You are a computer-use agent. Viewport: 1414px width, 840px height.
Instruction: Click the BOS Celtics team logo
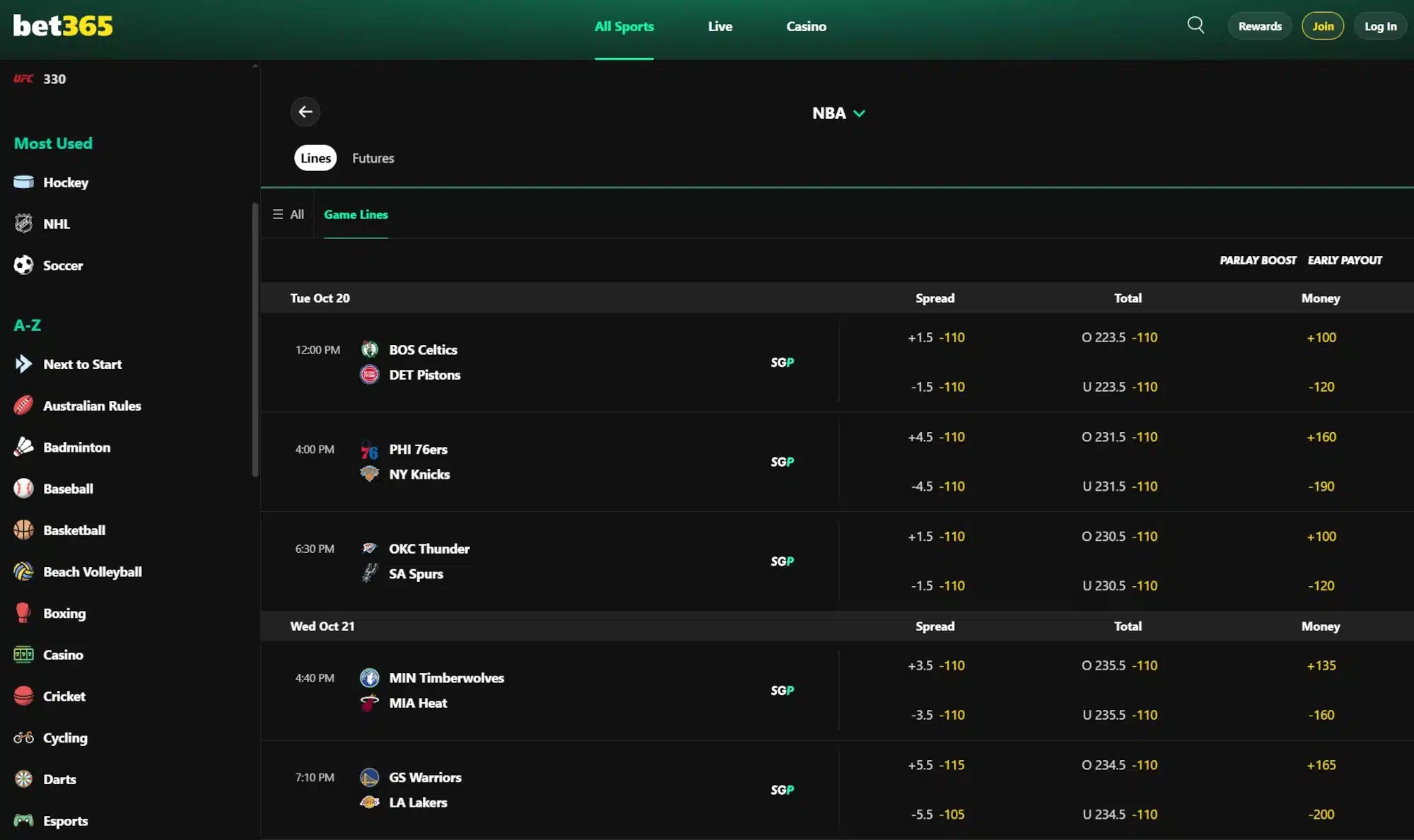click(x=369, y=349)
